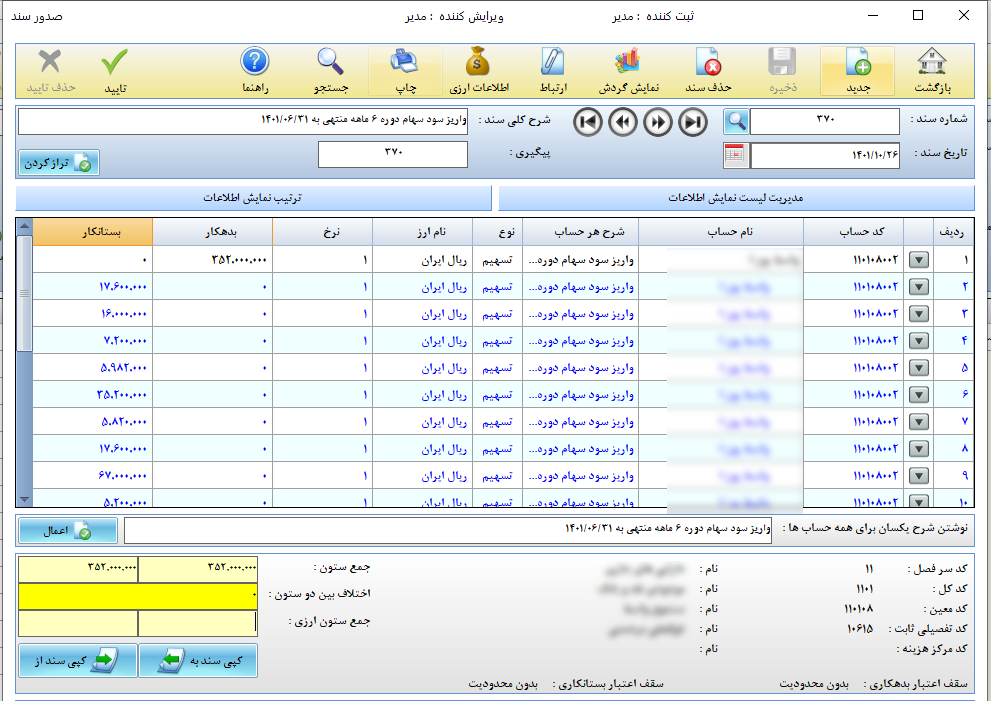Image resolution: width=991 pixels, height=701 pixels.
Task: Select credit cell ۷.۲۰۰.۰۰۰ in row ۴
Action: [x=92, y=341]
